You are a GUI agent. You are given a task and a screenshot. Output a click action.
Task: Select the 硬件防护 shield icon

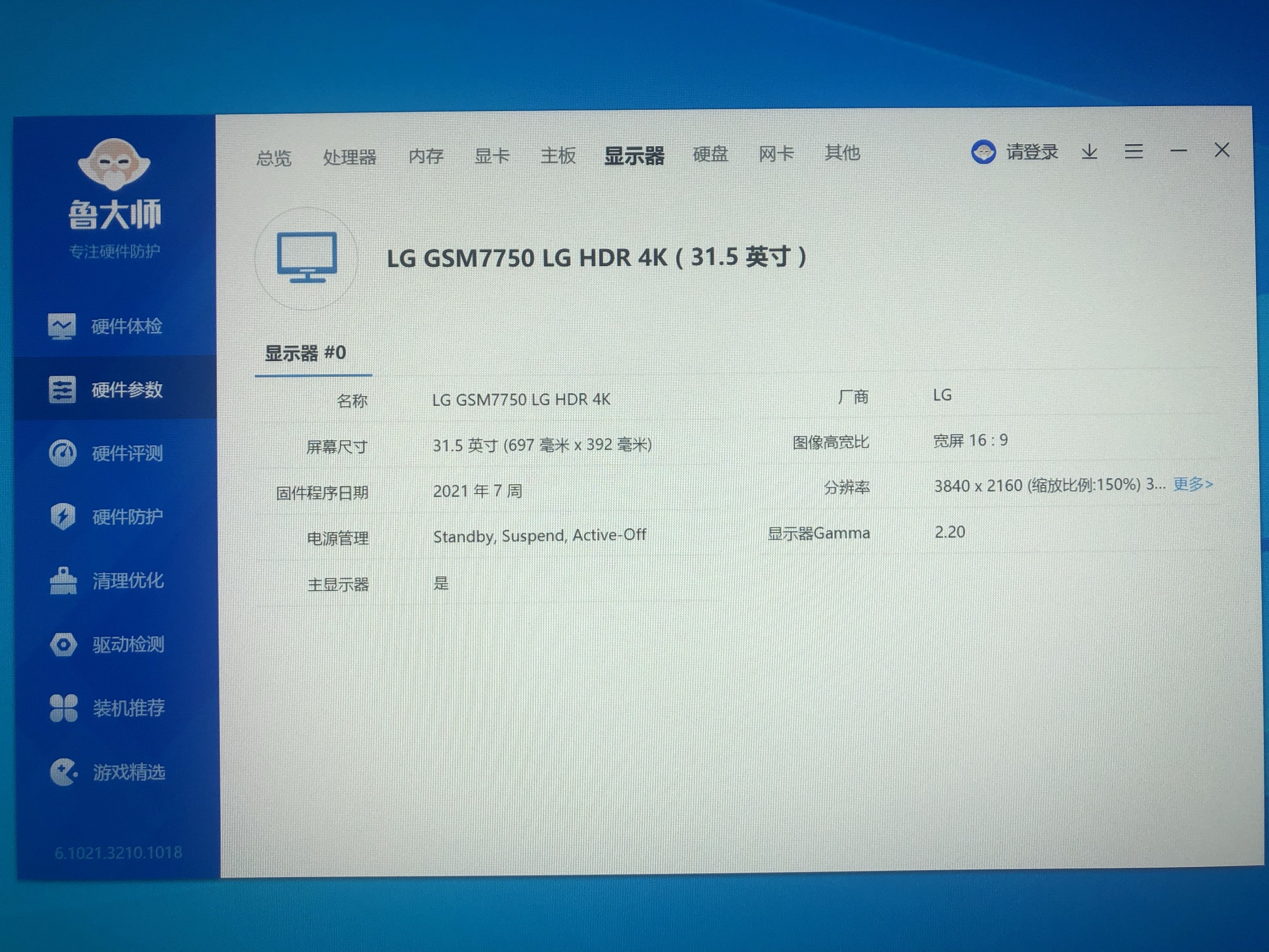point(63,516)
